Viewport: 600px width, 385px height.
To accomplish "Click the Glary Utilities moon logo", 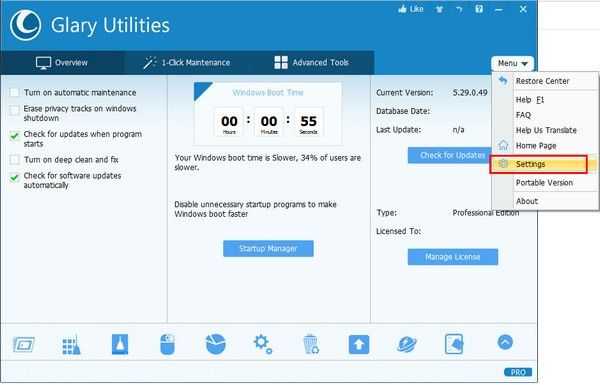I will point(26,25).
